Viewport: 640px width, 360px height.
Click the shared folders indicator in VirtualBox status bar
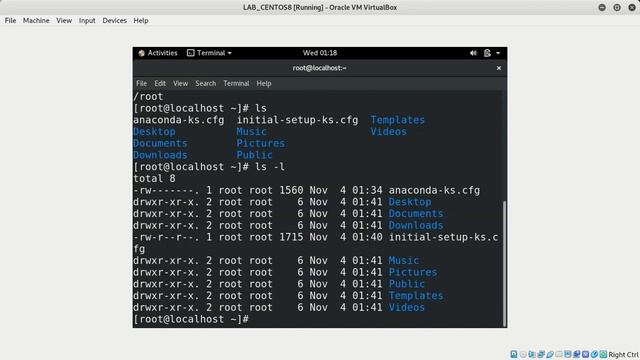tap(559, 354)
